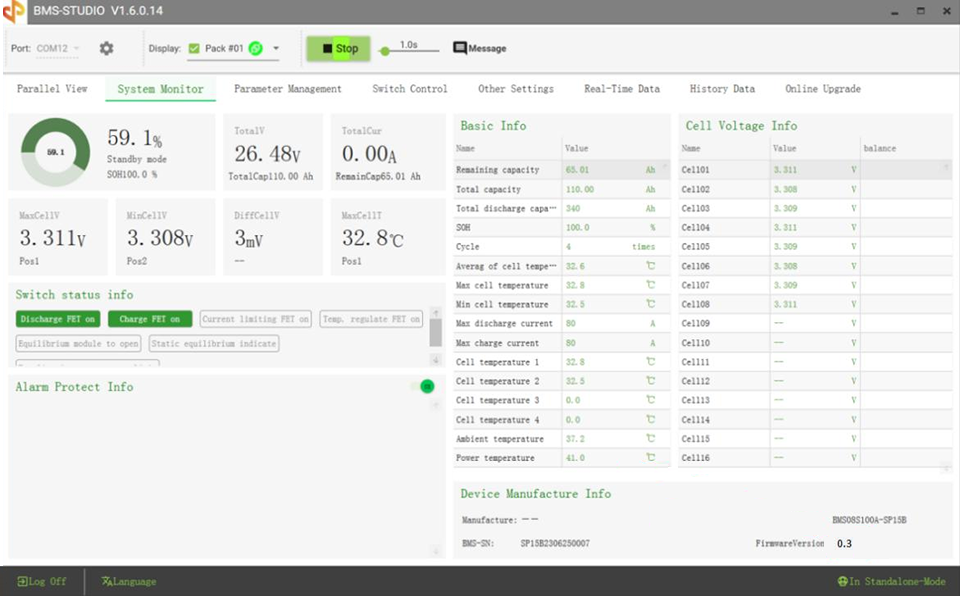Click the battery percentage donut chart
The height and width of the screenshot is (596, 960).
click(x=55, y=152)
